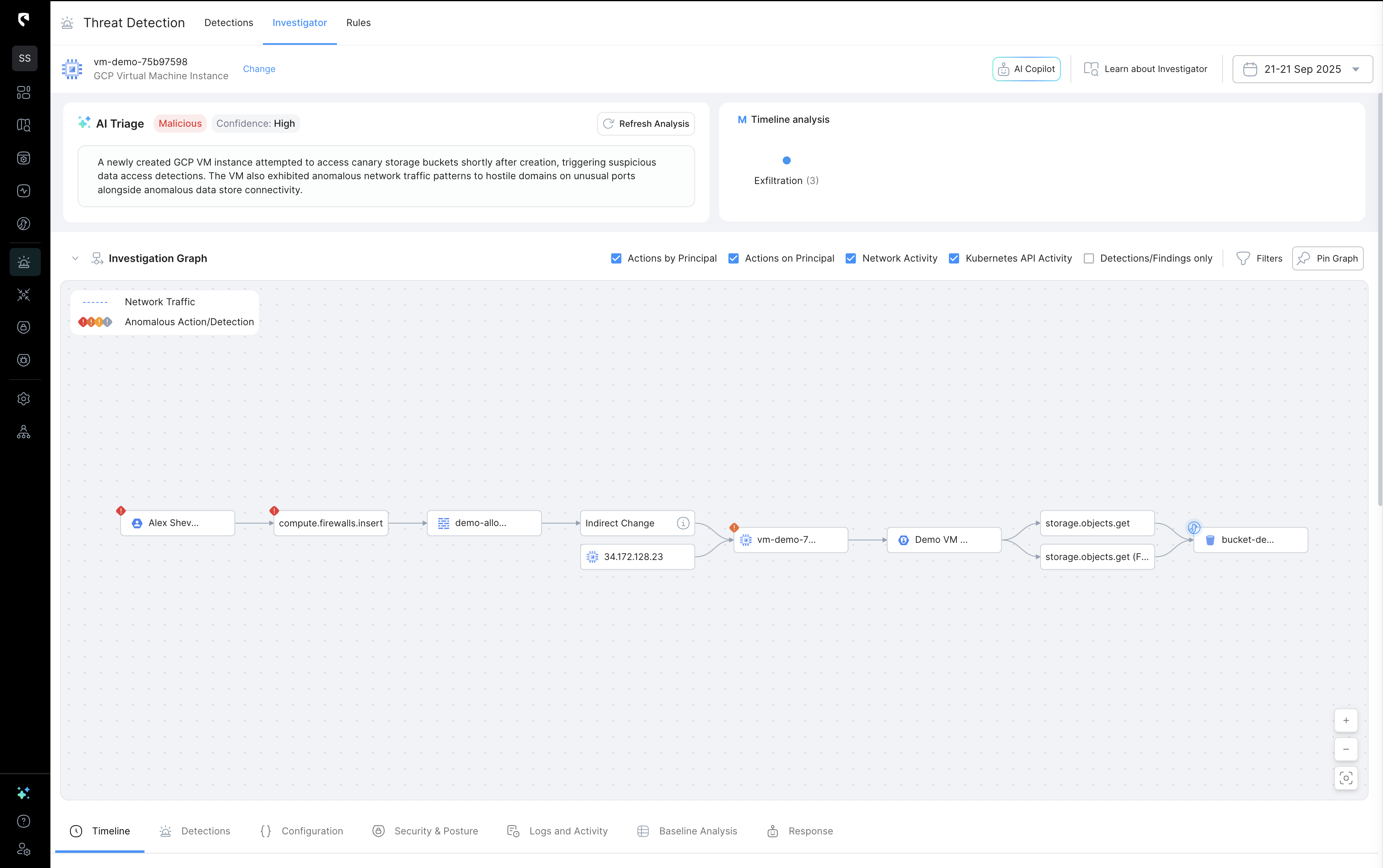Click the fit-to-view graph icon
The image size is (1383, 868).
click(x=1346, y=778)
